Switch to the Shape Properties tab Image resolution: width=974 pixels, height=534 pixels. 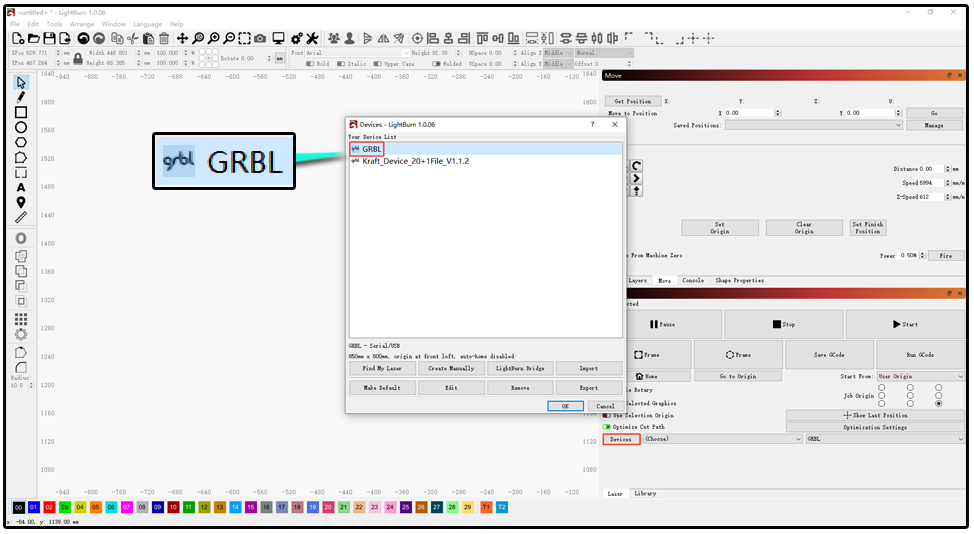pyautogui.click(x=739, y=281)
